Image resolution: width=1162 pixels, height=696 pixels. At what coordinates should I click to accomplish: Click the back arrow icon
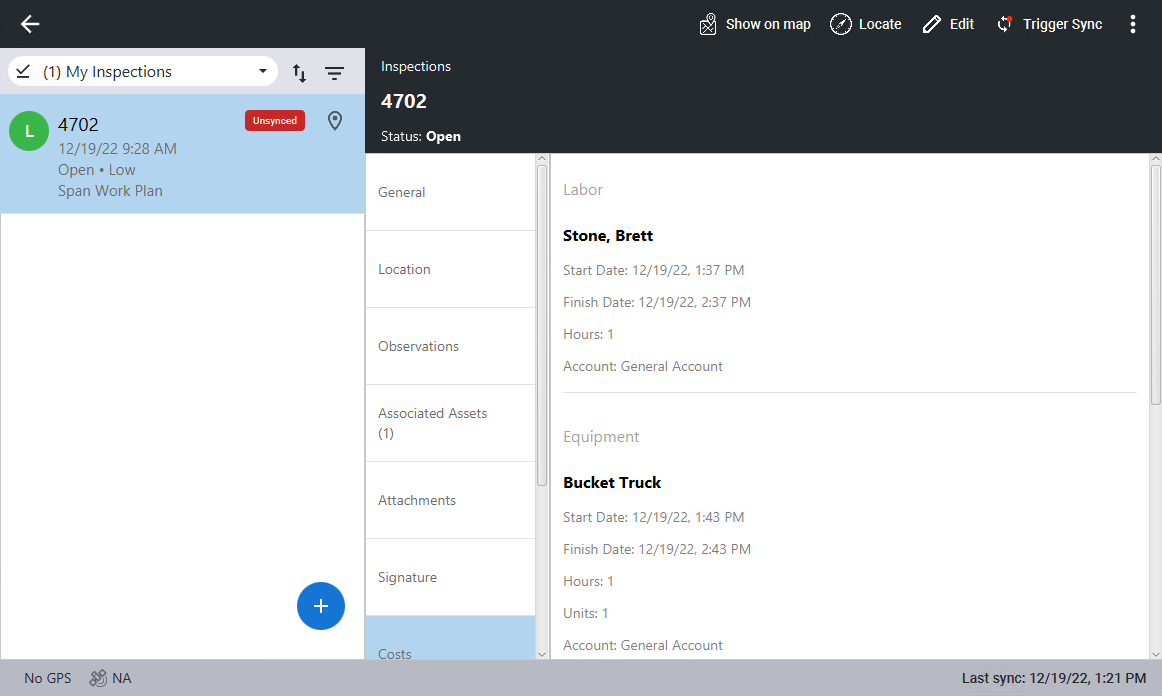pyautogui.click(x=30, y=24)
